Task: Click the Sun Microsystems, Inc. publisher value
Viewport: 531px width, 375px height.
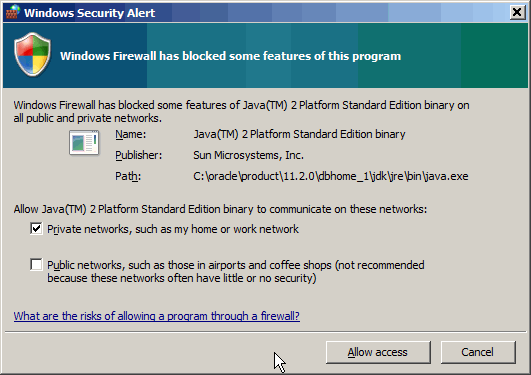Action: 249,155
